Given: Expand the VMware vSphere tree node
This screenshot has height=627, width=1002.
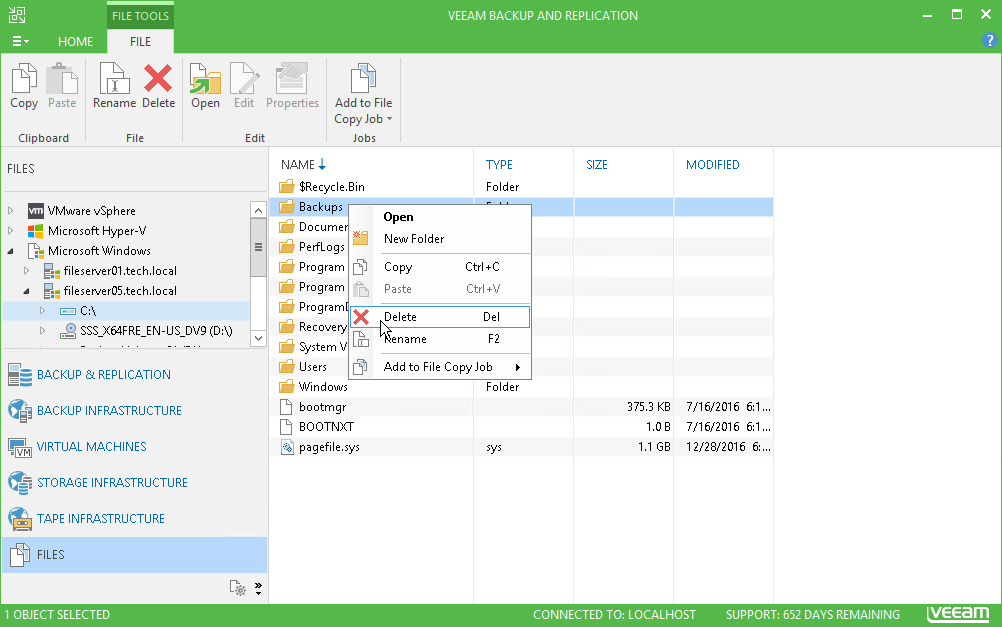Looking at the screenshot, I should click(10, 210).
